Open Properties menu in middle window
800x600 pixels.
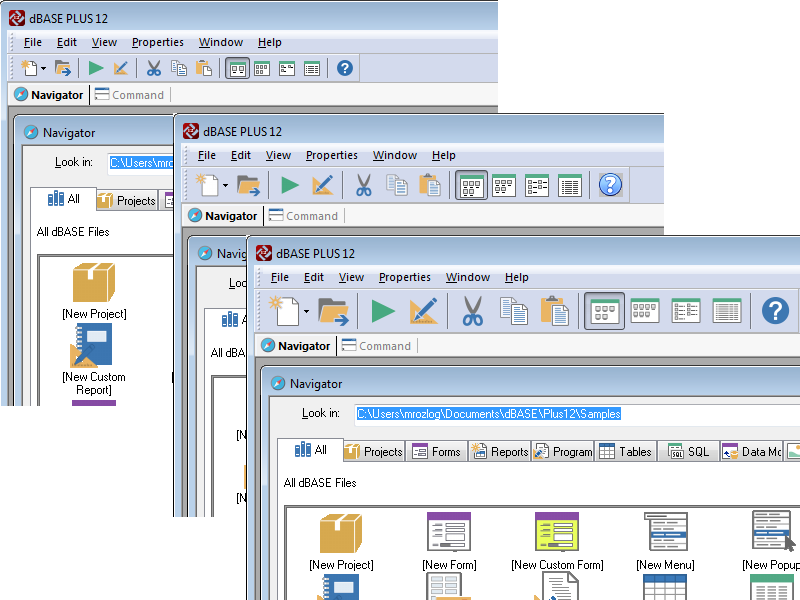pos(332,155)
